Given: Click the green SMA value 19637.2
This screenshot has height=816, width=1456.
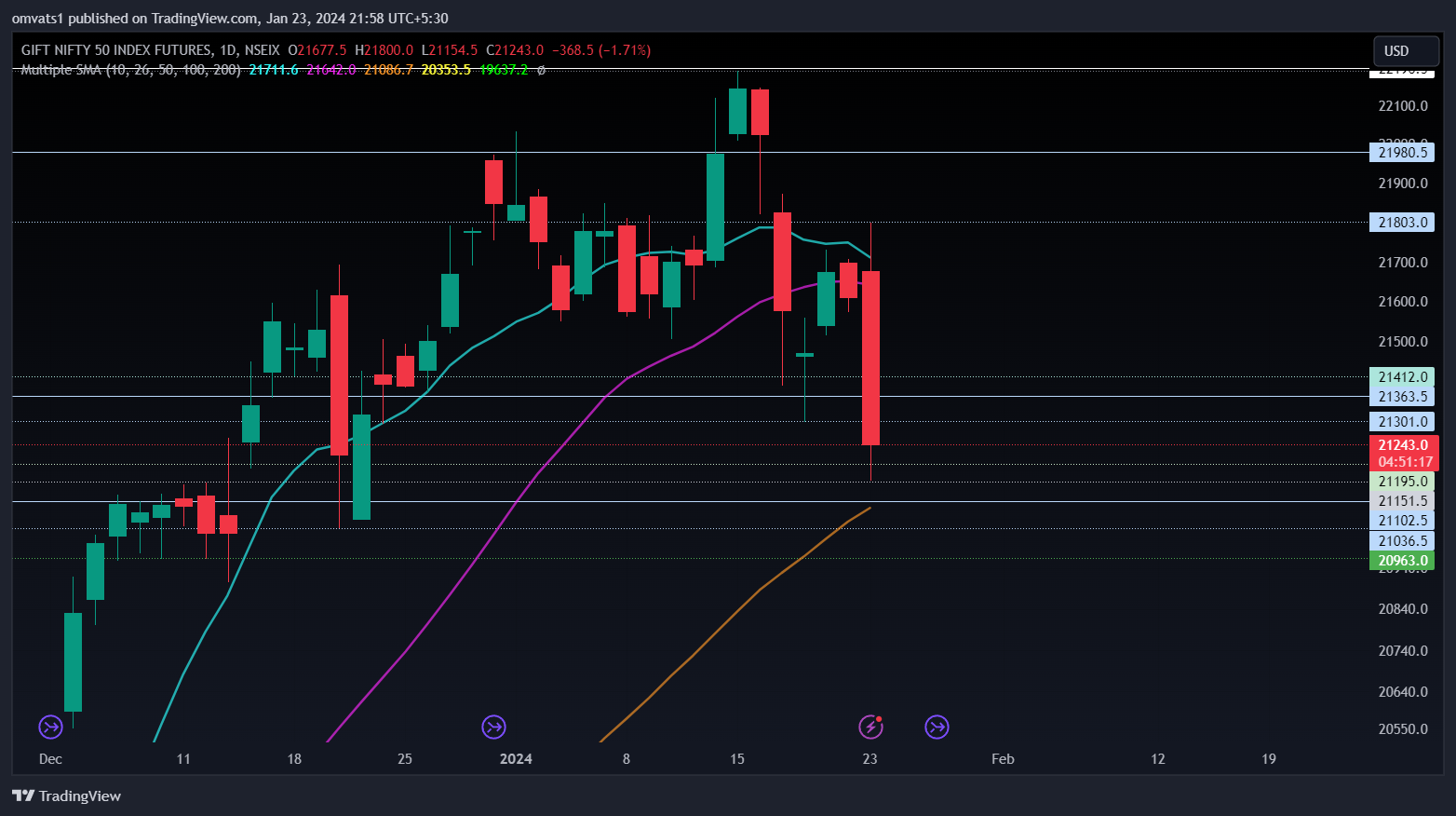Looking at the screenshot, I should (x=504, y=70).
